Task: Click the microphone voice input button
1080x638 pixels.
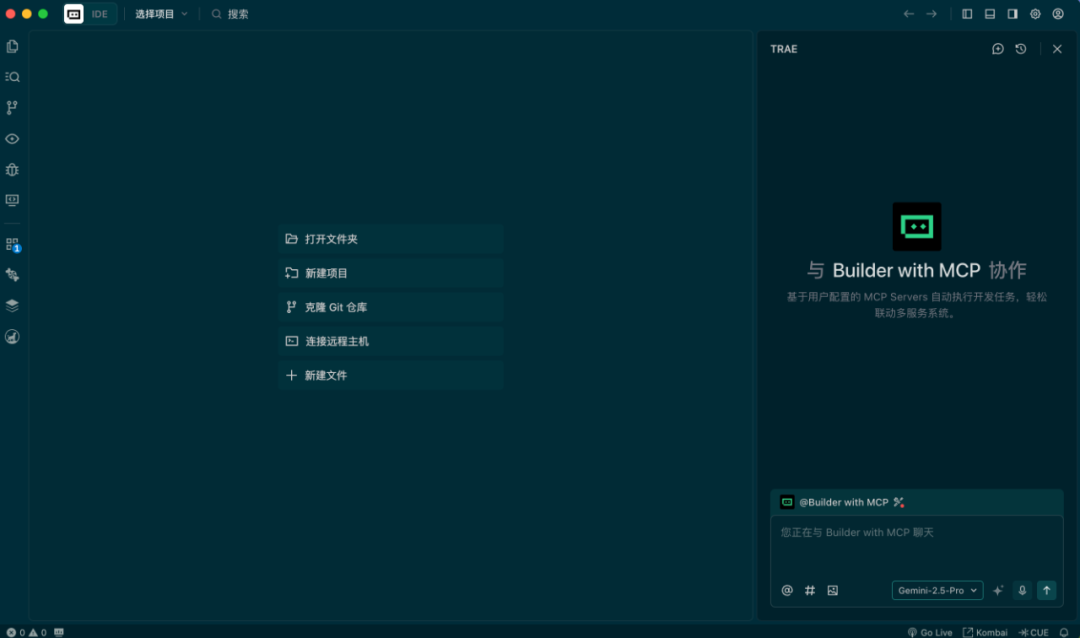Action: click(x=1022, y=590)
